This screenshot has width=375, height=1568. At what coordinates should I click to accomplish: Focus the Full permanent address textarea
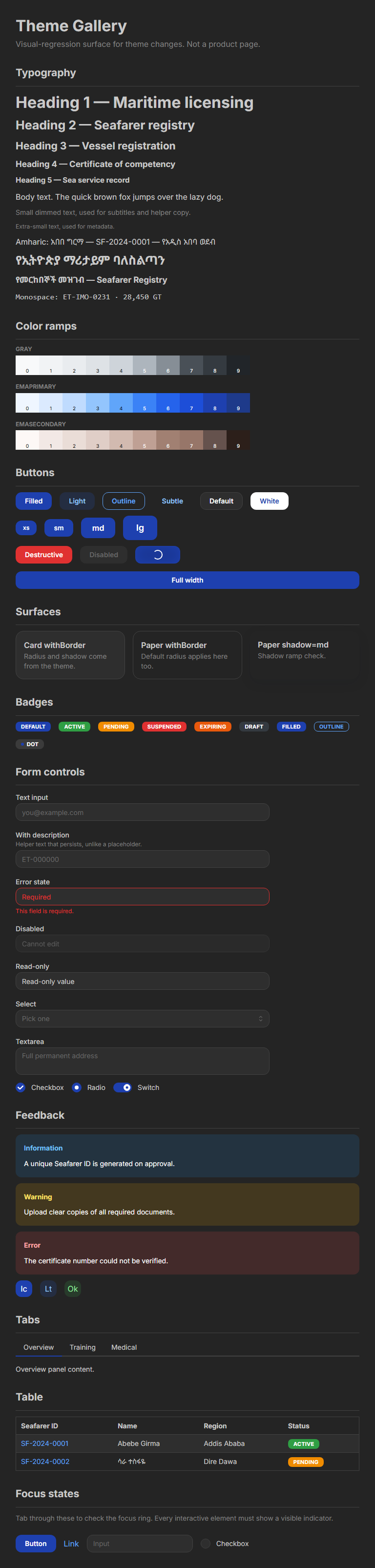(143, 1061)
